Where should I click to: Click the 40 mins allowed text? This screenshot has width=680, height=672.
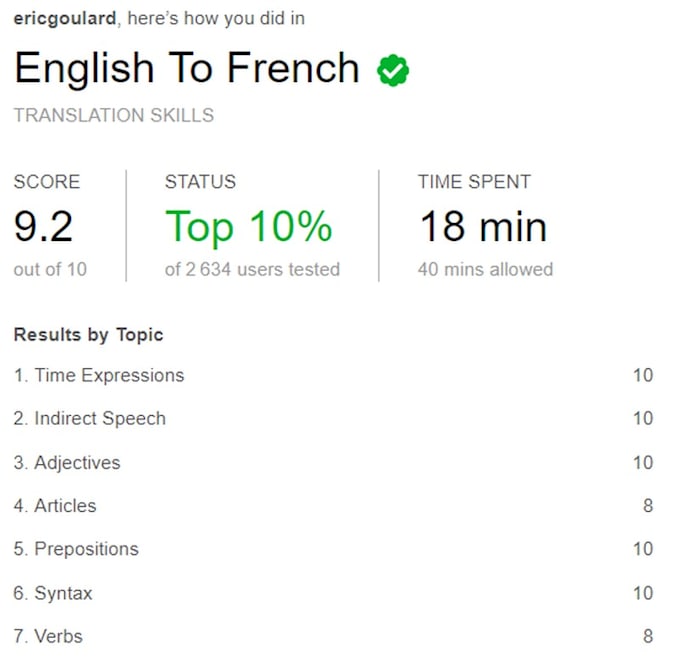pos(486,269)
